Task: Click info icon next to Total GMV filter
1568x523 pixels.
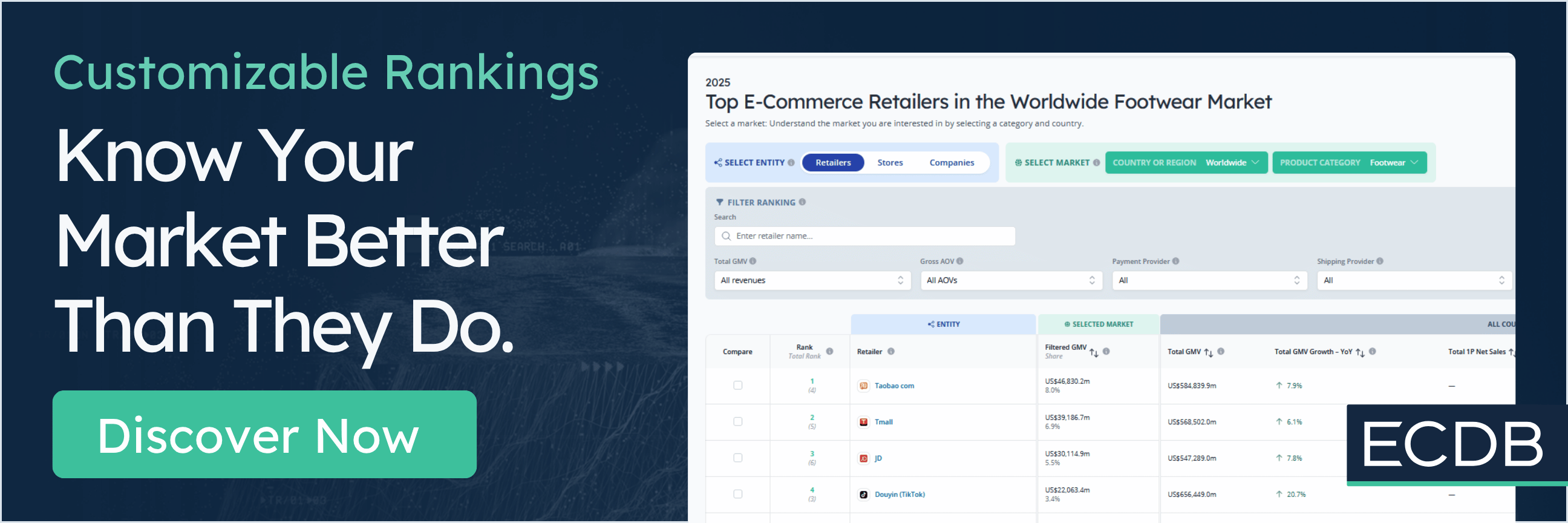Action: click(753, 261)
